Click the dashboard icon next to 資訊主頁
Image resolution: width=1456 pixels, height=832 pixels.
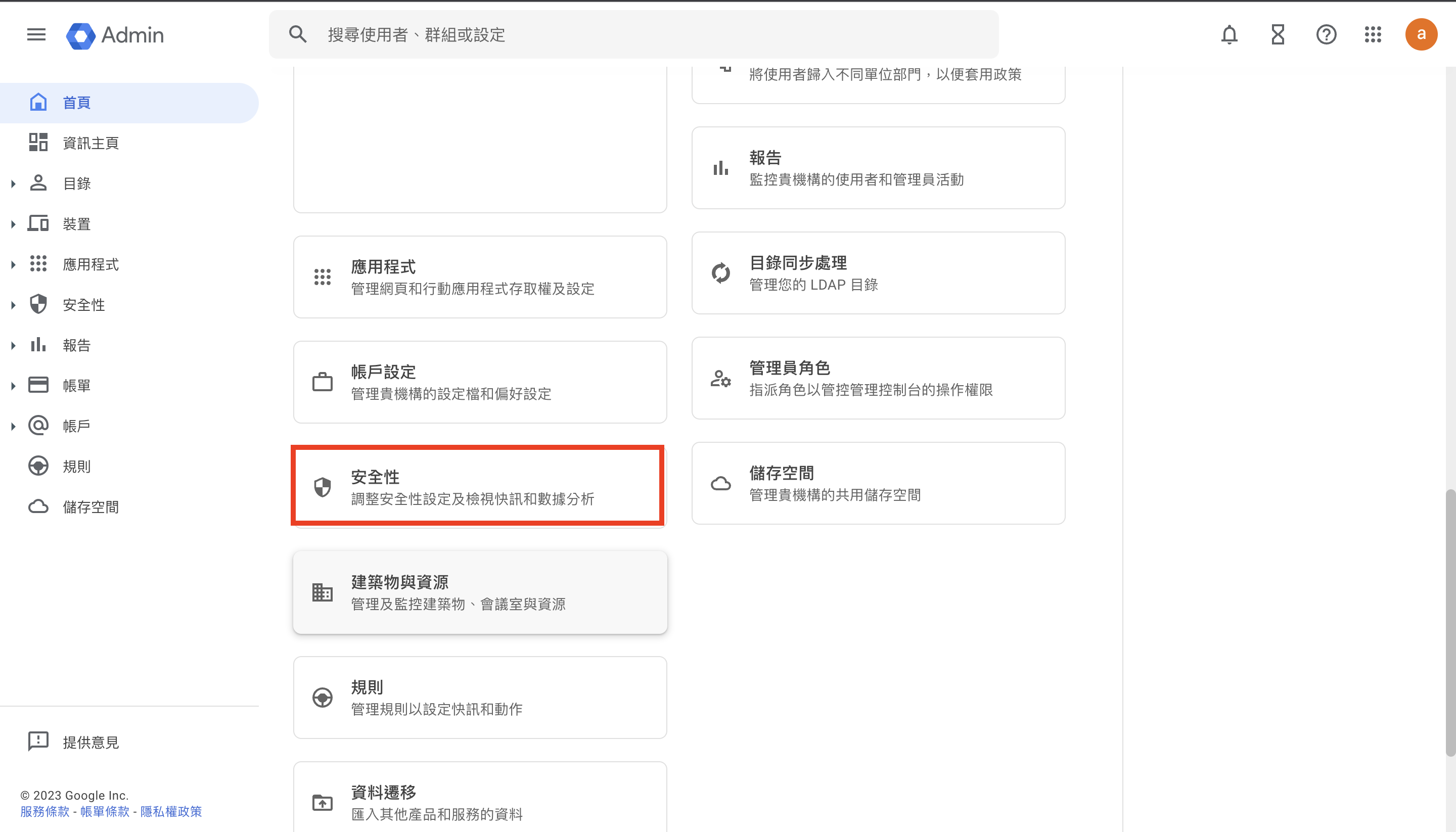tap(38, 142)
